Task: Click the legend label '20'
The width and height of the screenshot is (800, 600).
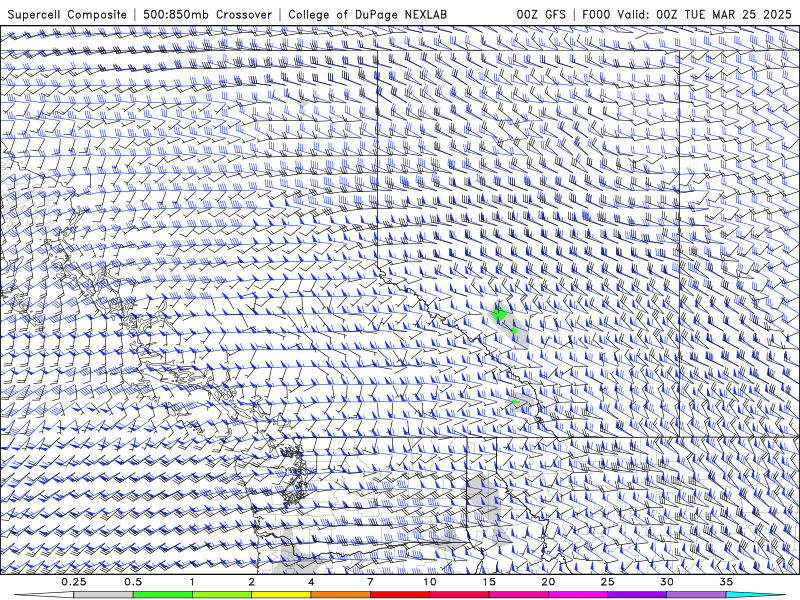Action: tap(548, 582)
